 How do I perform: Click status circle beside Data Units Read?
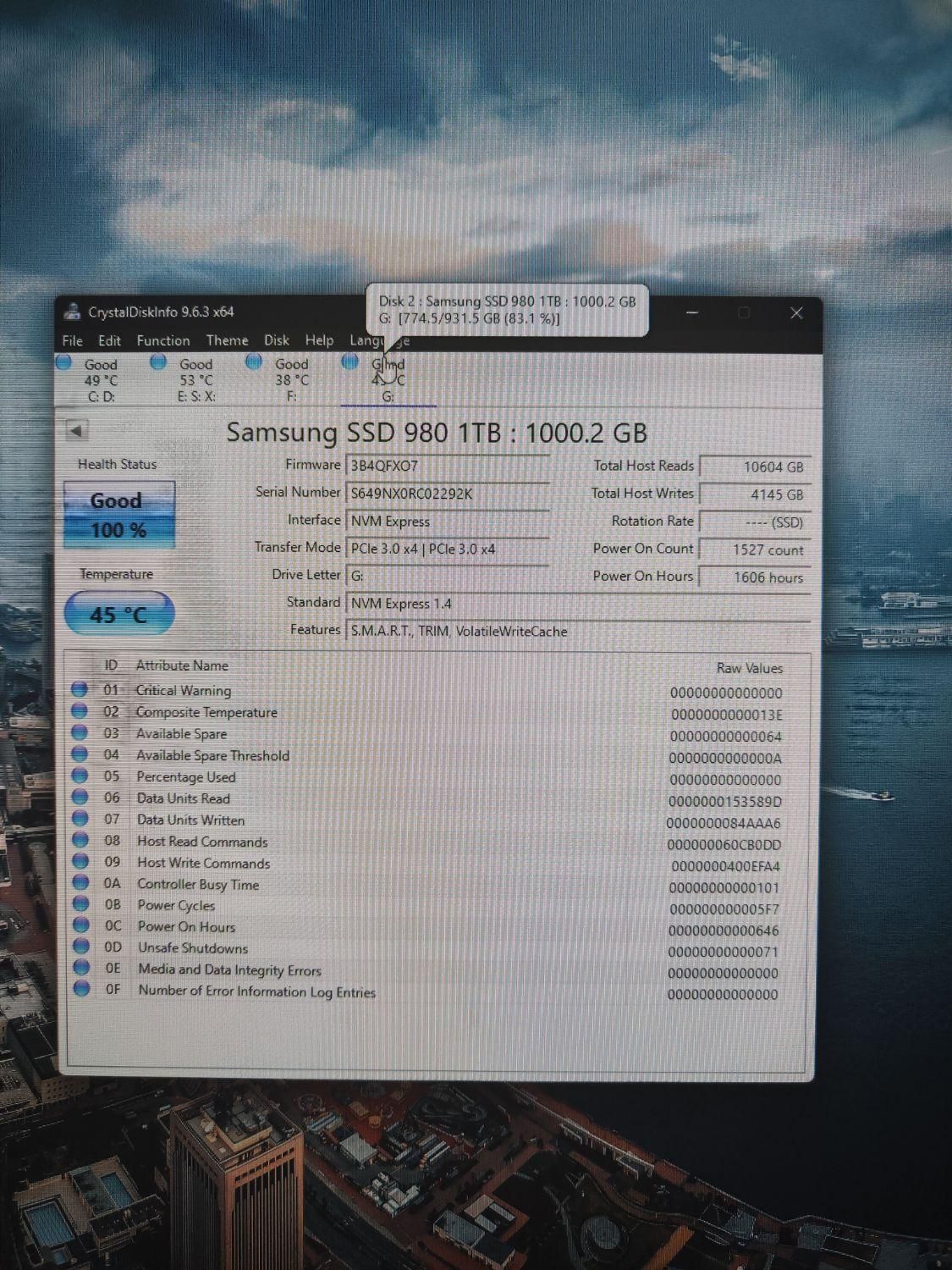(x=80, y=797)
